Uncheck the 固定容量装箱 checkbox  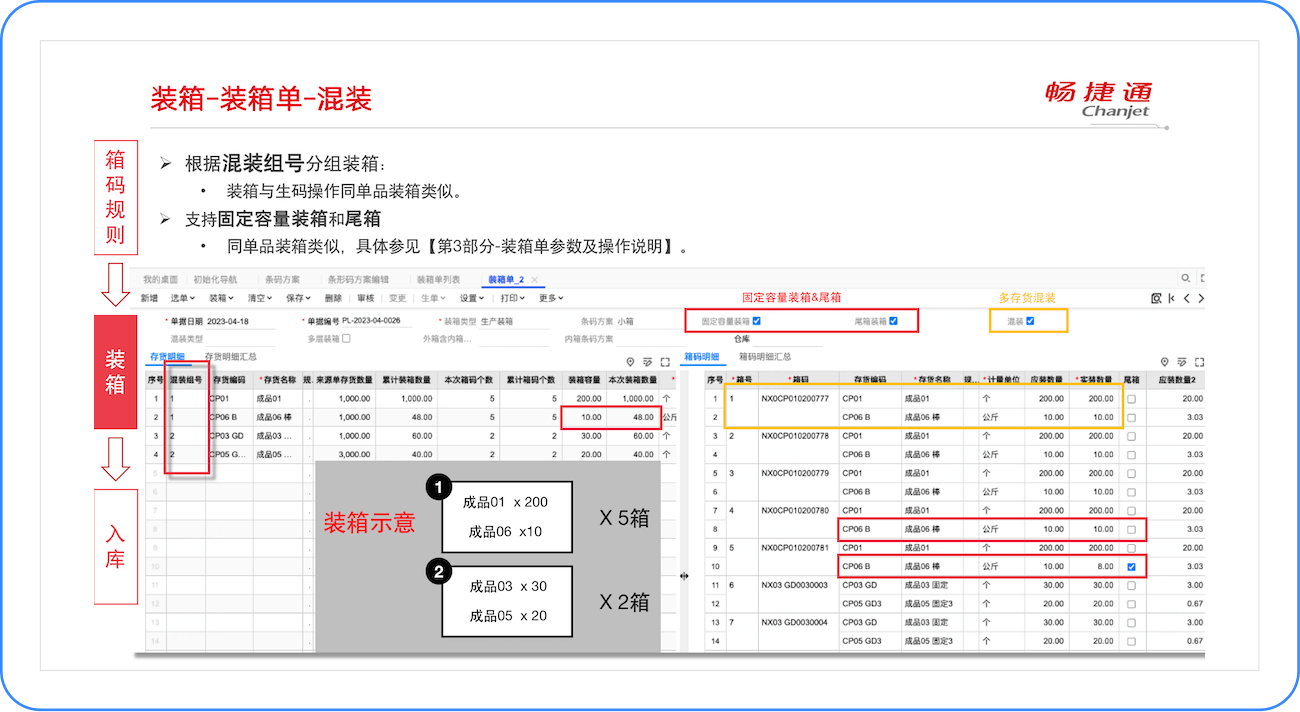click(x=756, y=321)
